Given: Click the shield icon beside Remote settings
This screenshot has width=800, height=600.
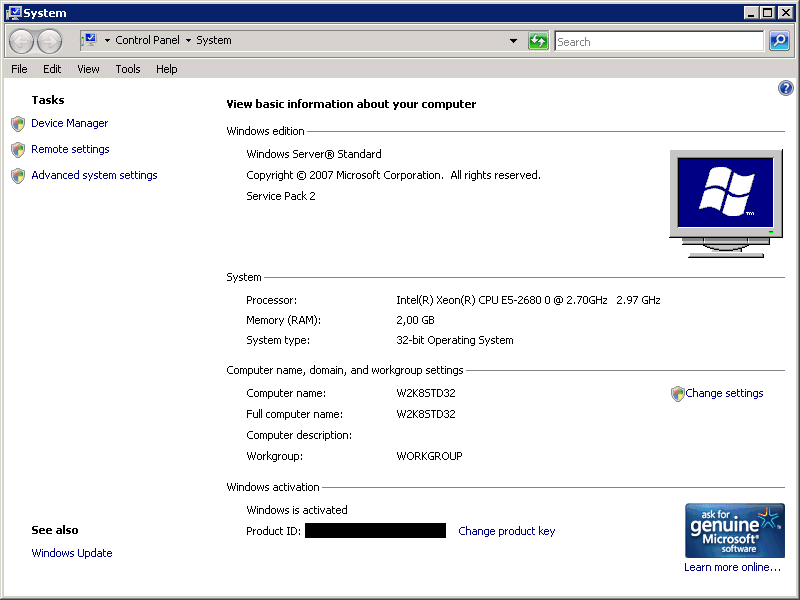Looking at the screenshot, I should coord(18,149).
